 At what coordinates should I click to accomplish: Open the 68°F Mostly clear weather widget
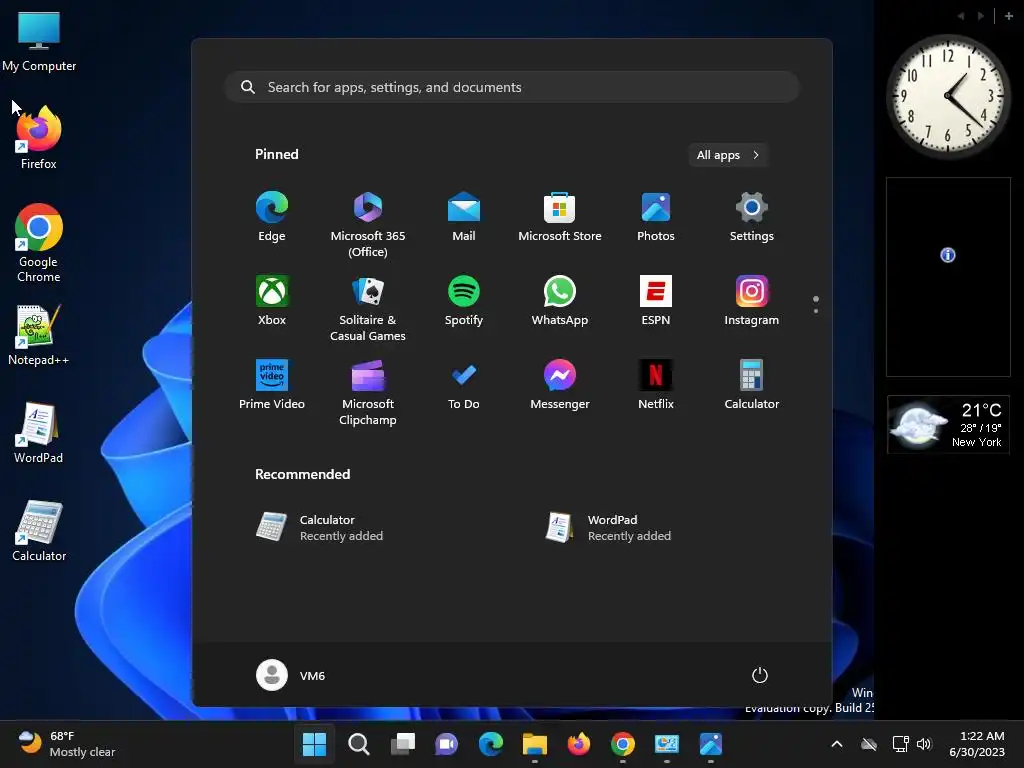[66, 744]
